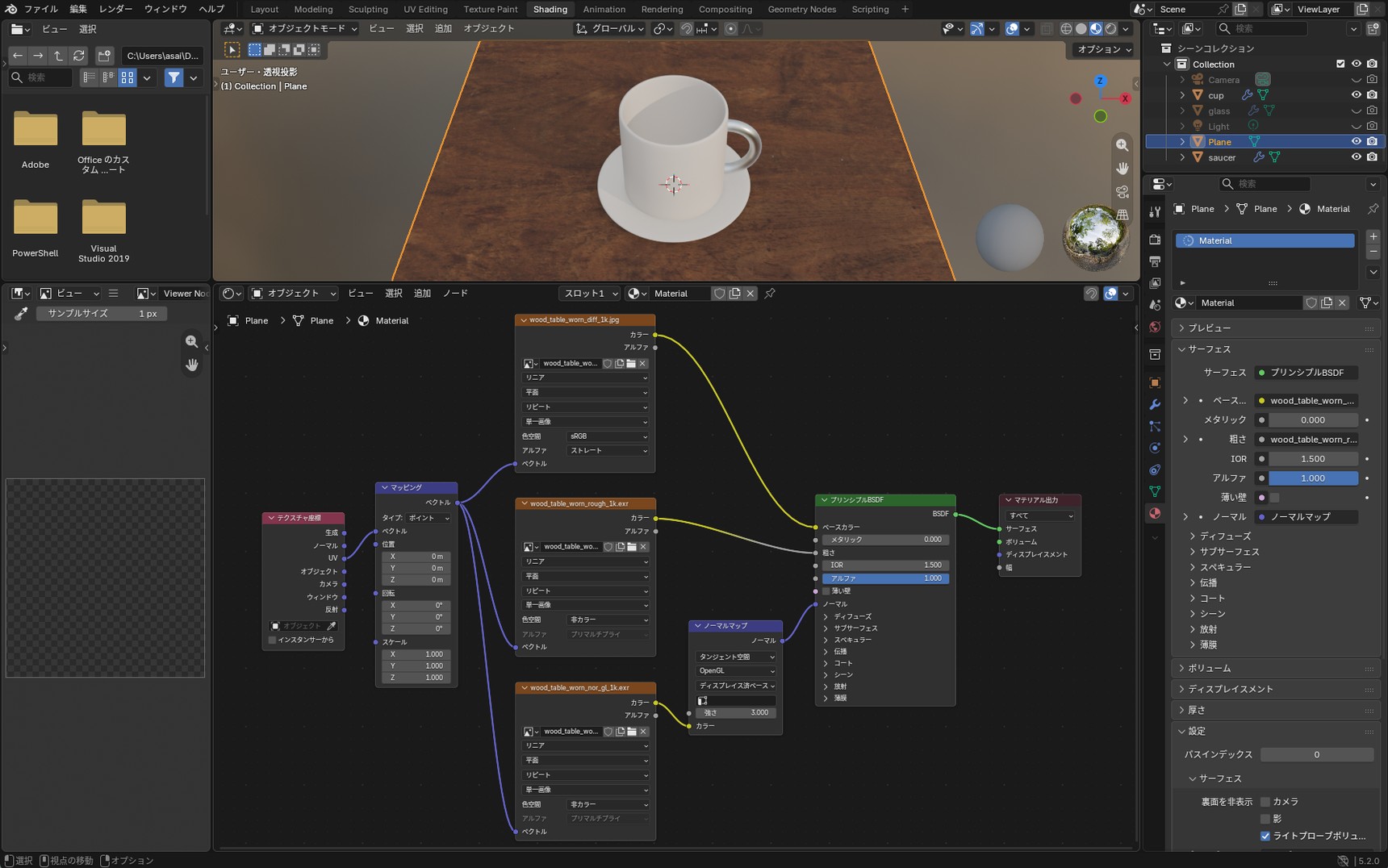Open the Object Data mesh properties tab
The width and height of the screenshot is (1388, 868).
(x=1155, y=491)
